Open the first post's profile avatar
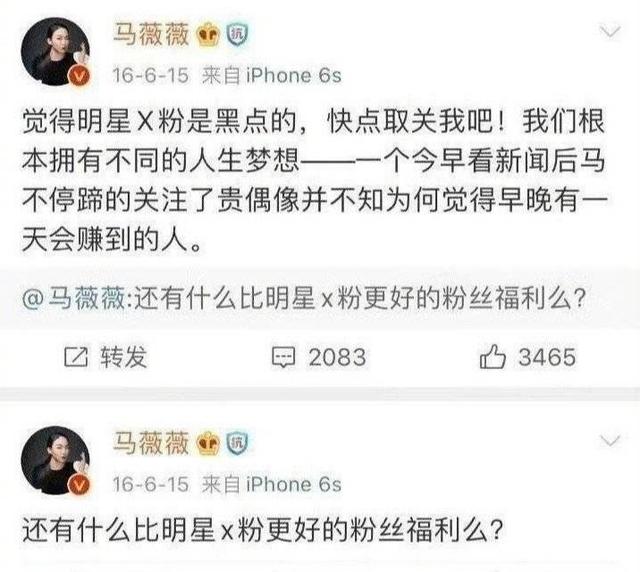640x572 pixels. tap(56, 51)
